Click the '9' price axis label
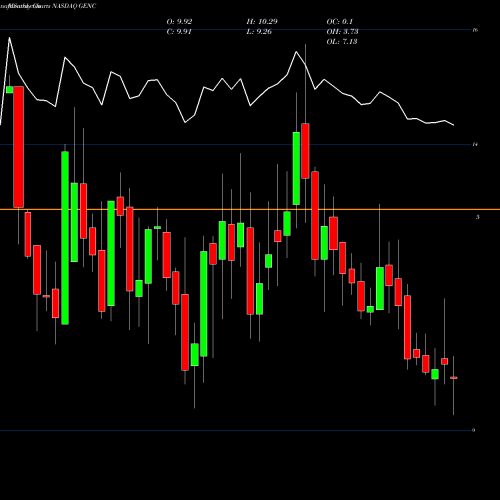 tap(474, 430)
